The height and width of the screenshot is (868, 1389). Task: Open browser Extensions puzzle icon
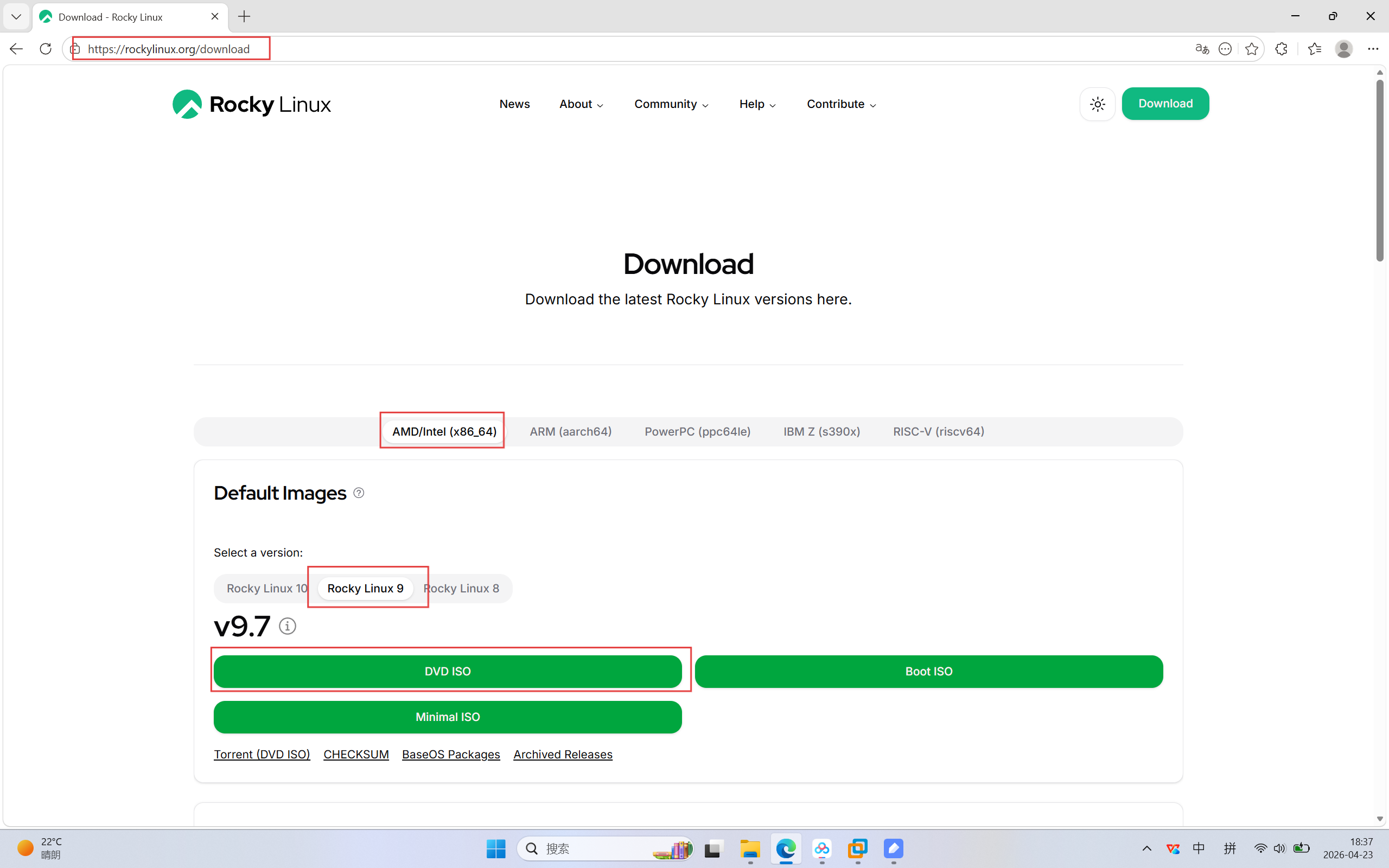pyautogui.click(x=1281, y=49)
